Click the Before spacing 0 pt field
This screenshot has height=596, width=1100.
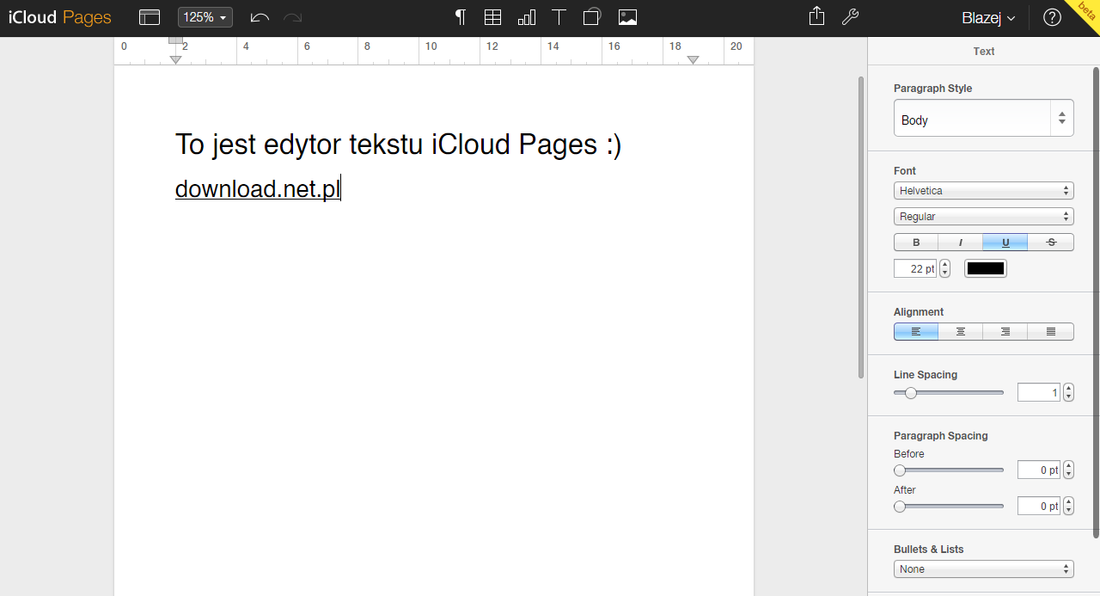1039,470
